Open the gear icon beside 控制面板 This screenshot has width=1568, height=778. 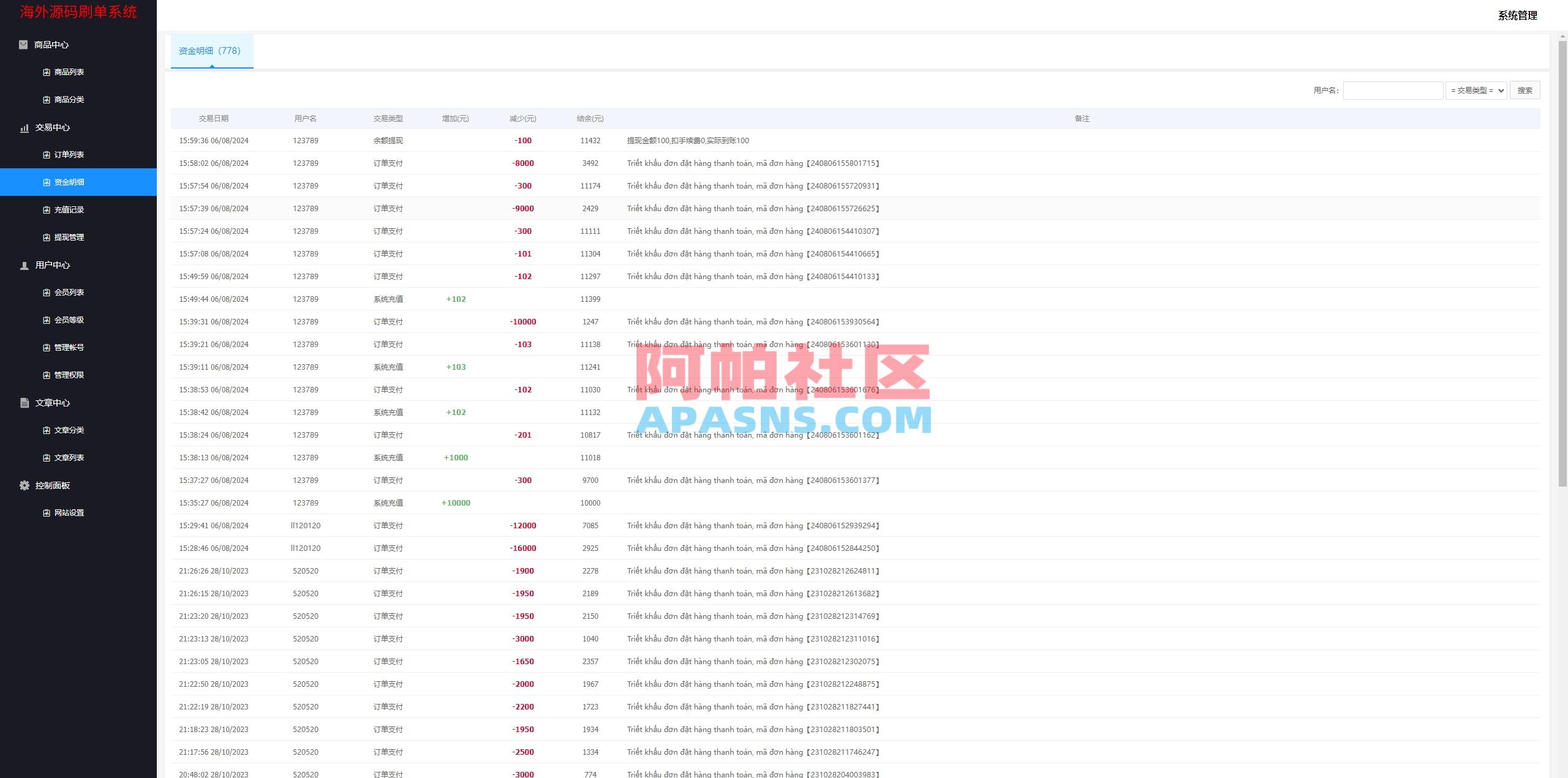click(23, 485)
